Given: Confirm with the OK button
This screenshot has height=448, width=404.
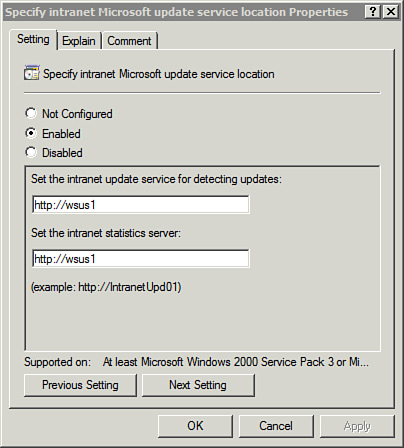Looking at the screenshot, I should coord(195,426).
